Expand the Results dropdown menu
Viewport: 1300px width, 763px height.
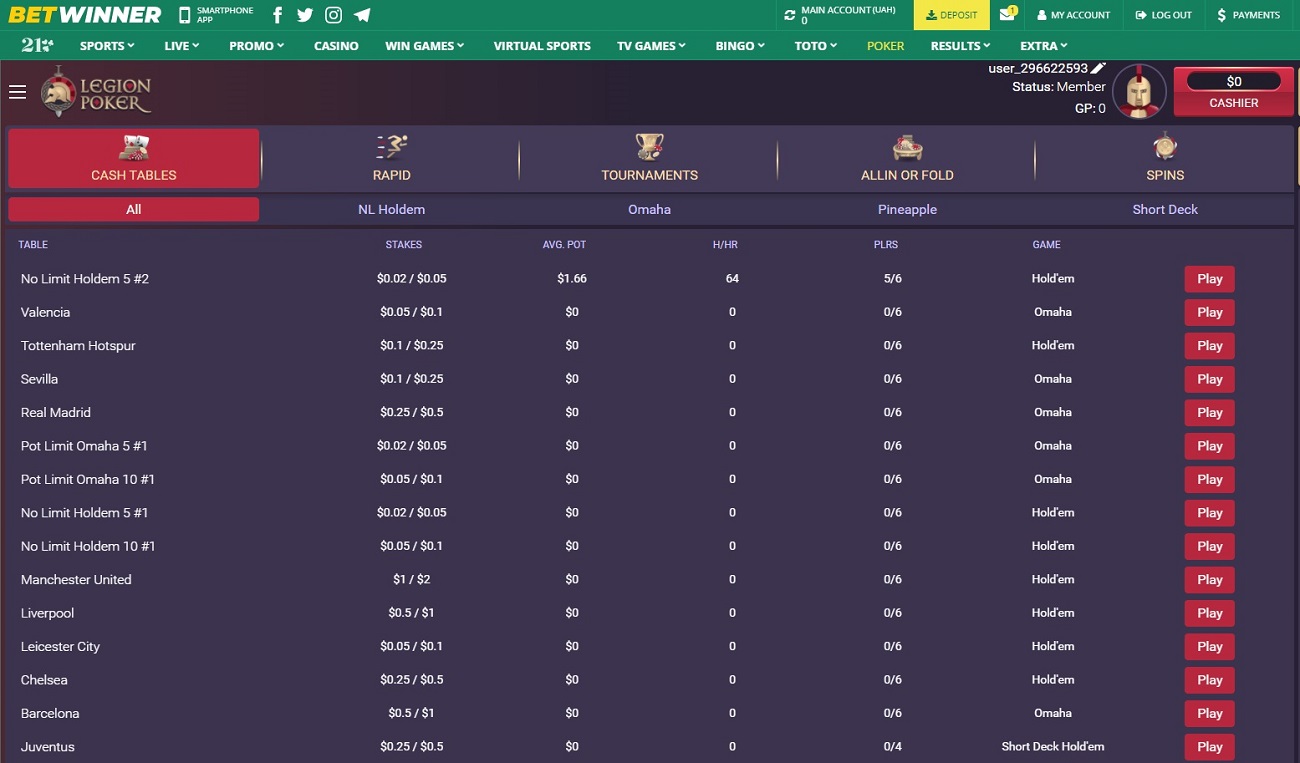click(x=960, y=45)
